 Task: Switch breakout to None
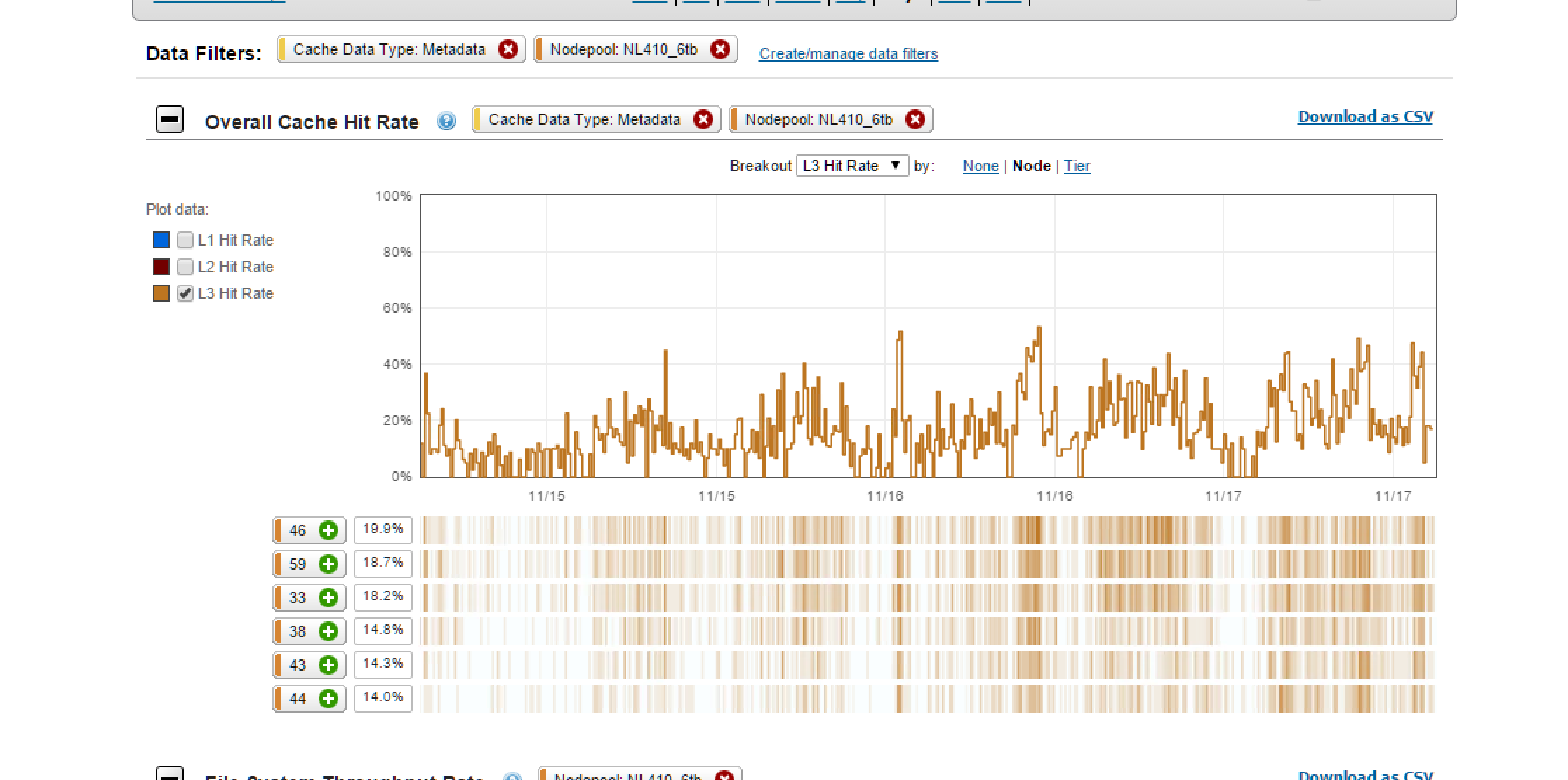[981, 166]
